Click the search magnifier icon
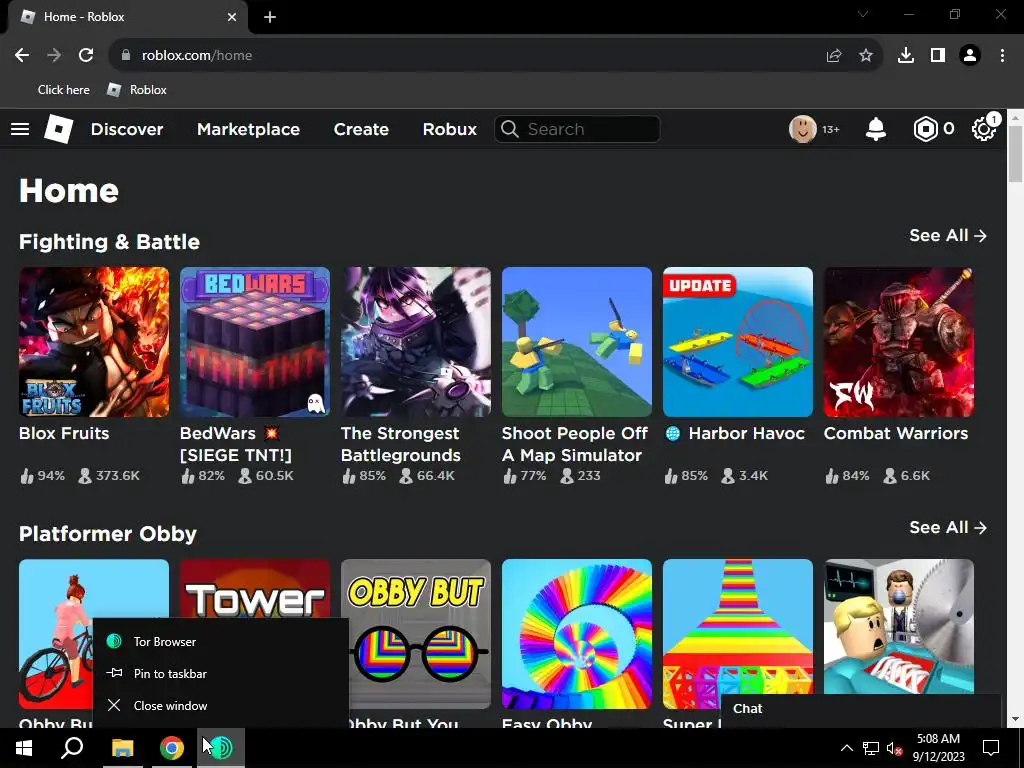Viewport: 1024px width, 768px height. pos(510,129)
